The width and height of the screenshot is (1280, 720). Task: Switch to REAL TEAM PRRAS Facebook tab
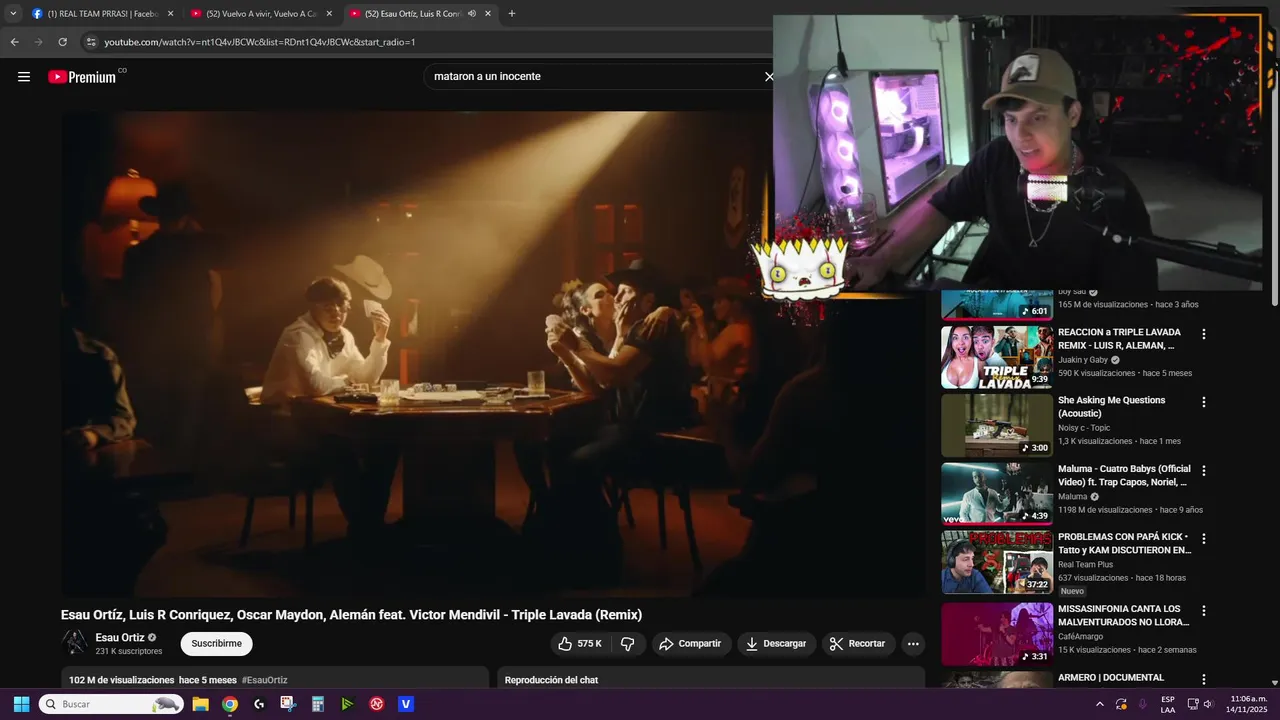(103, 14)
